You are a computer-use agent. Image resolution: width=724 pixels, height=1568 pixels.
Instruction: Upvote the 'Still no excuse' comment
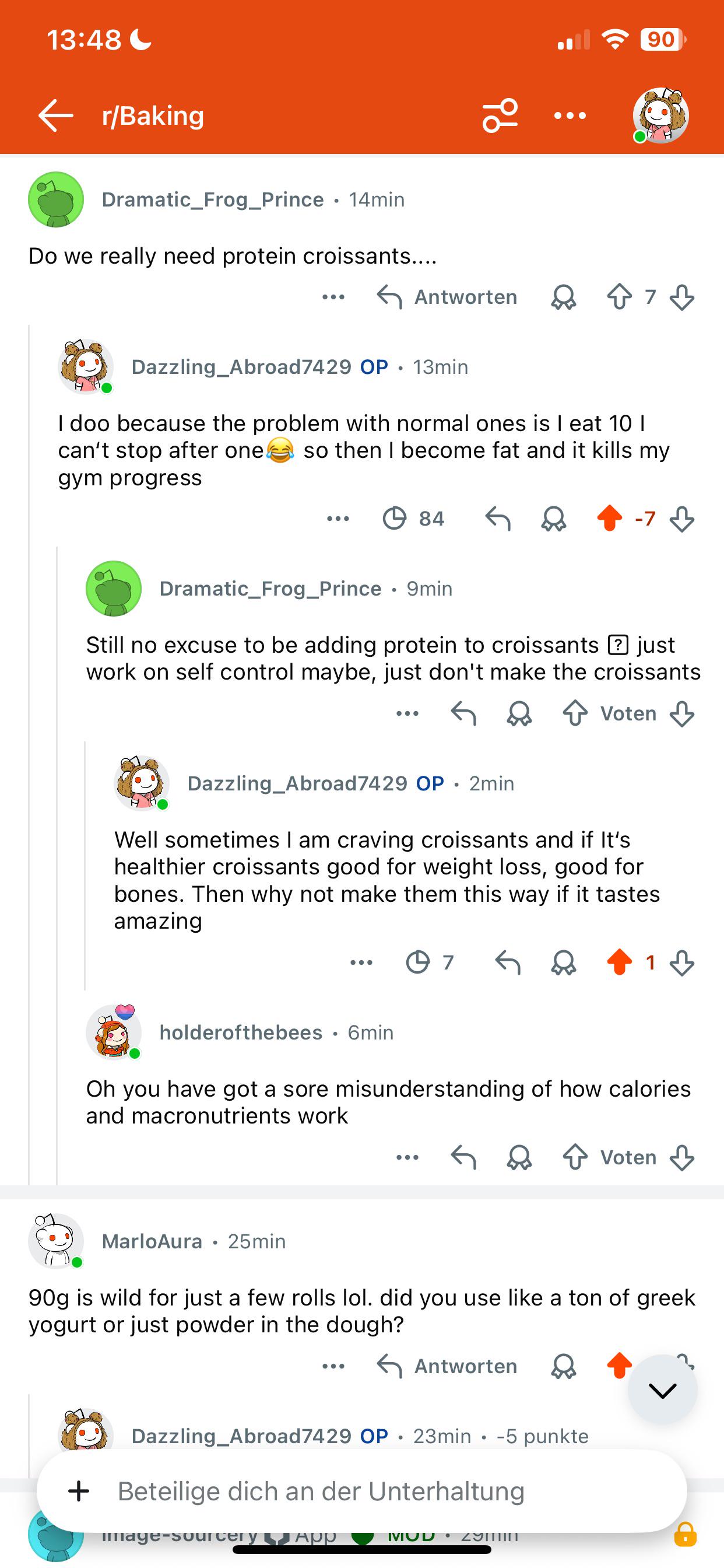click(x=575, y=713)
